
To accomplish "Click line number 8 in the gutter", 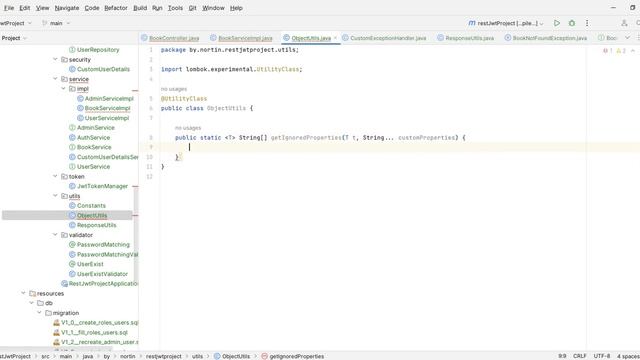I will (151, 138).
